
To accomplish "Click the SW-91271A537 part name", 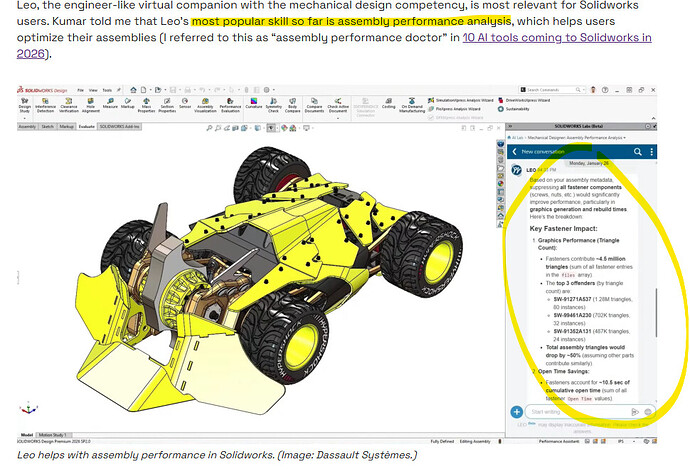I will tap(572, 299).
